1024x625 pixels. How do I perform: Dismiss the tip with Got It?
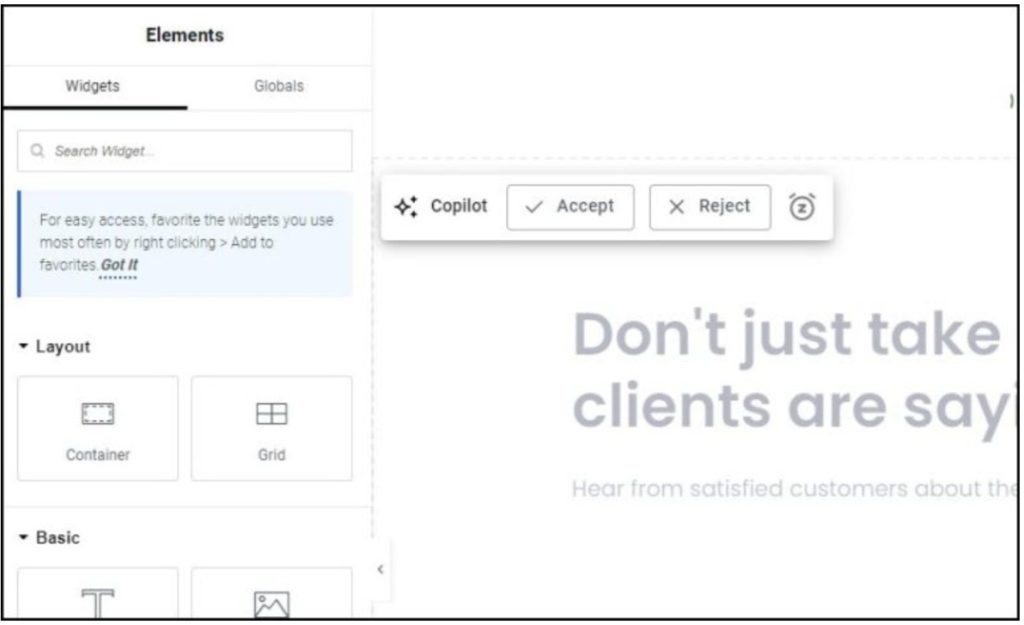pos(119,265)
